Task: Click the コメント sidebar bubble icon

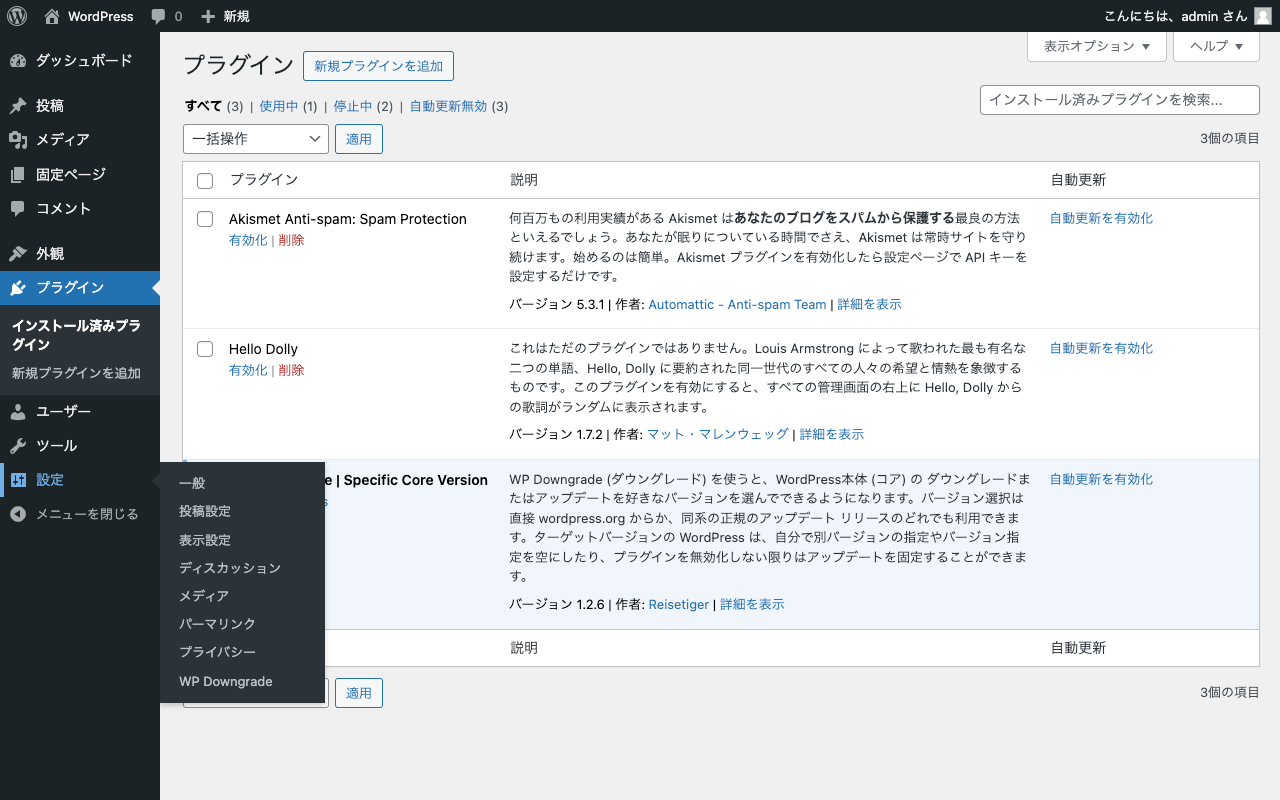Action: tap(18, 209)
